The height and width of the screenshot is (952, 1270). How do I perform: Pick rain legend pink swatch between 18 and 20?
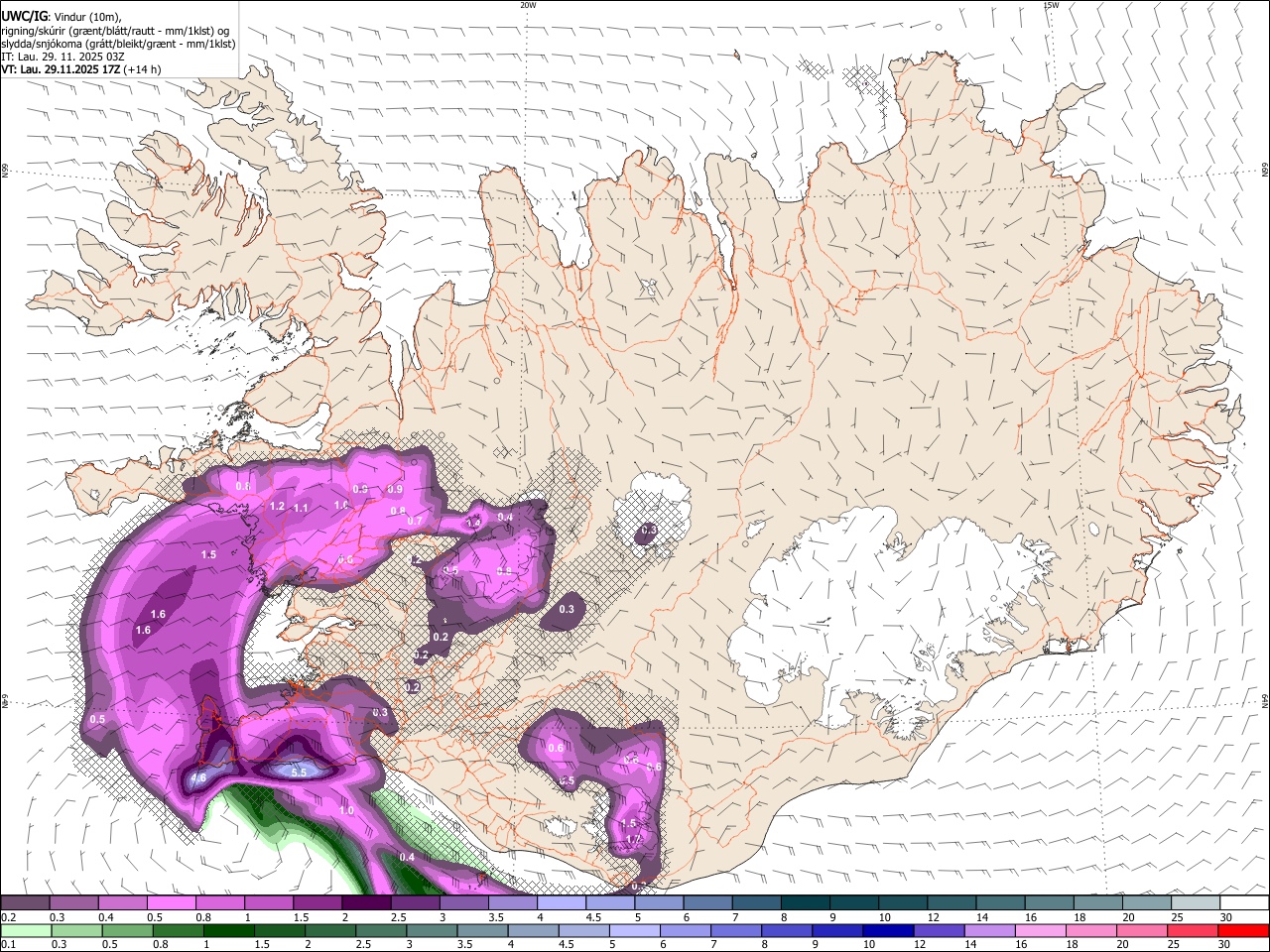coord(1091,931)
